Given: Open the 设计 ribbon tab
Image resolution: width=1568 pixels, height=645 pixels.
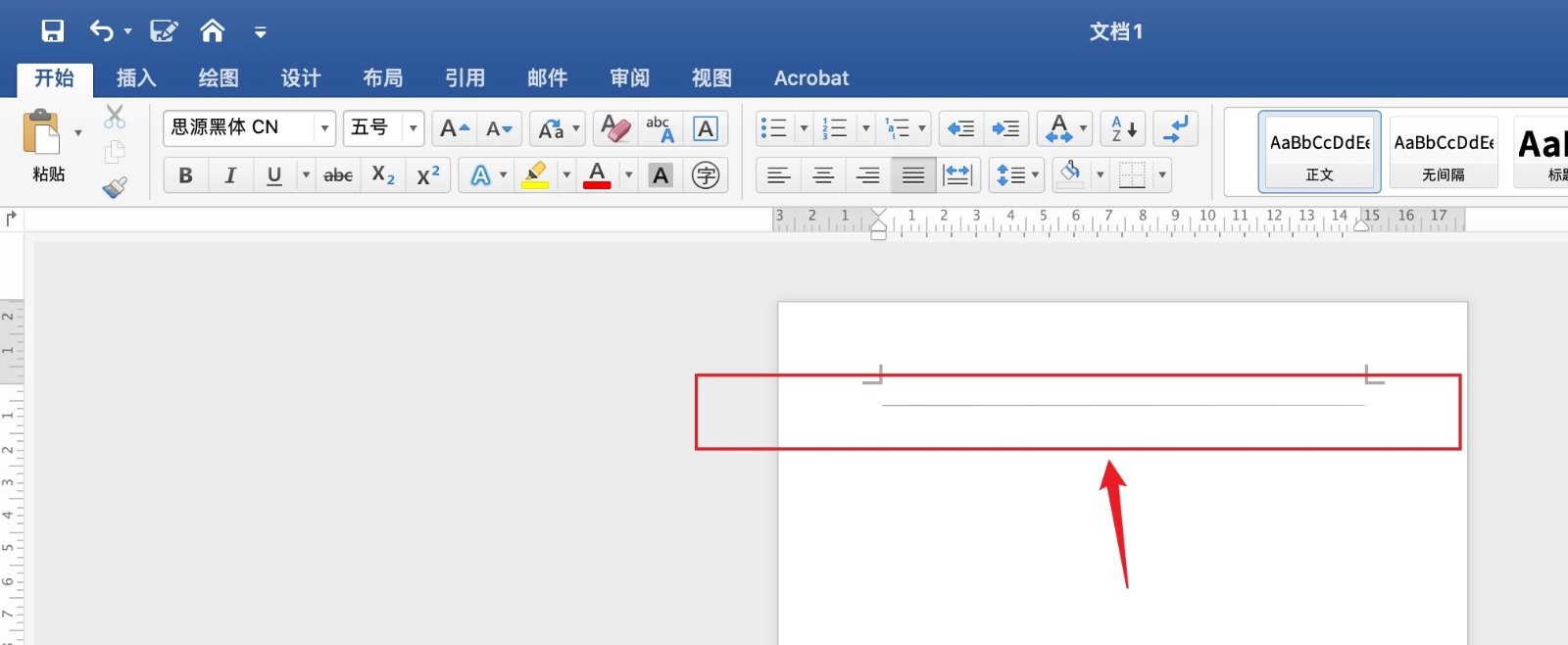Looking at the screenshot, I should click(301, 78).
